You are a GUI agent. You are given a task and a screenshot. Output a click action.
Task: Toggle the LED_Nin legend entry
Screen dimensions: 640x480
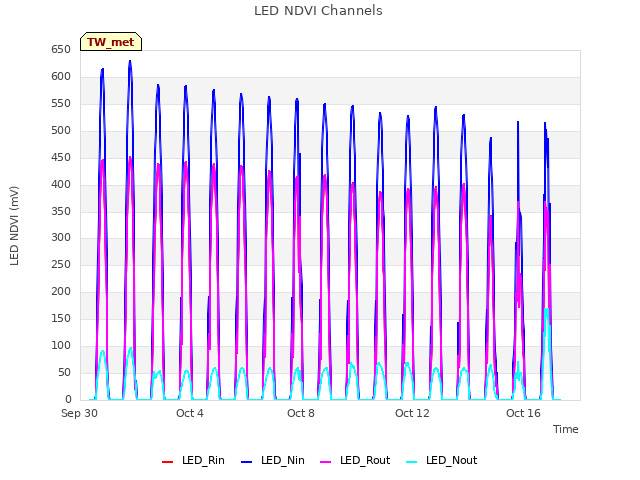(x=273, y=460)
